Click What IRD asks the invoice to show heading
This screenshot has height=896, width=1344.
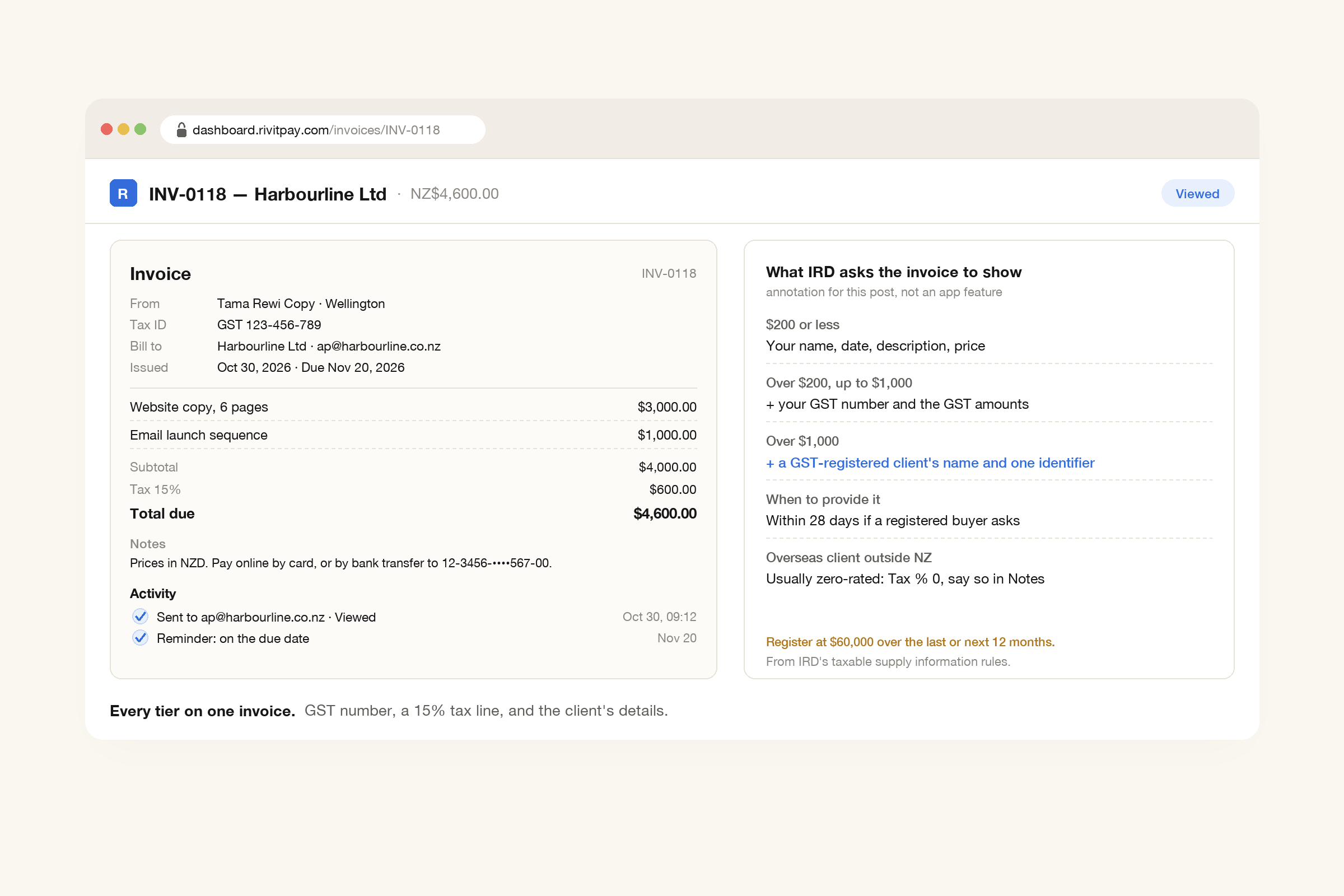pos(893,272)
